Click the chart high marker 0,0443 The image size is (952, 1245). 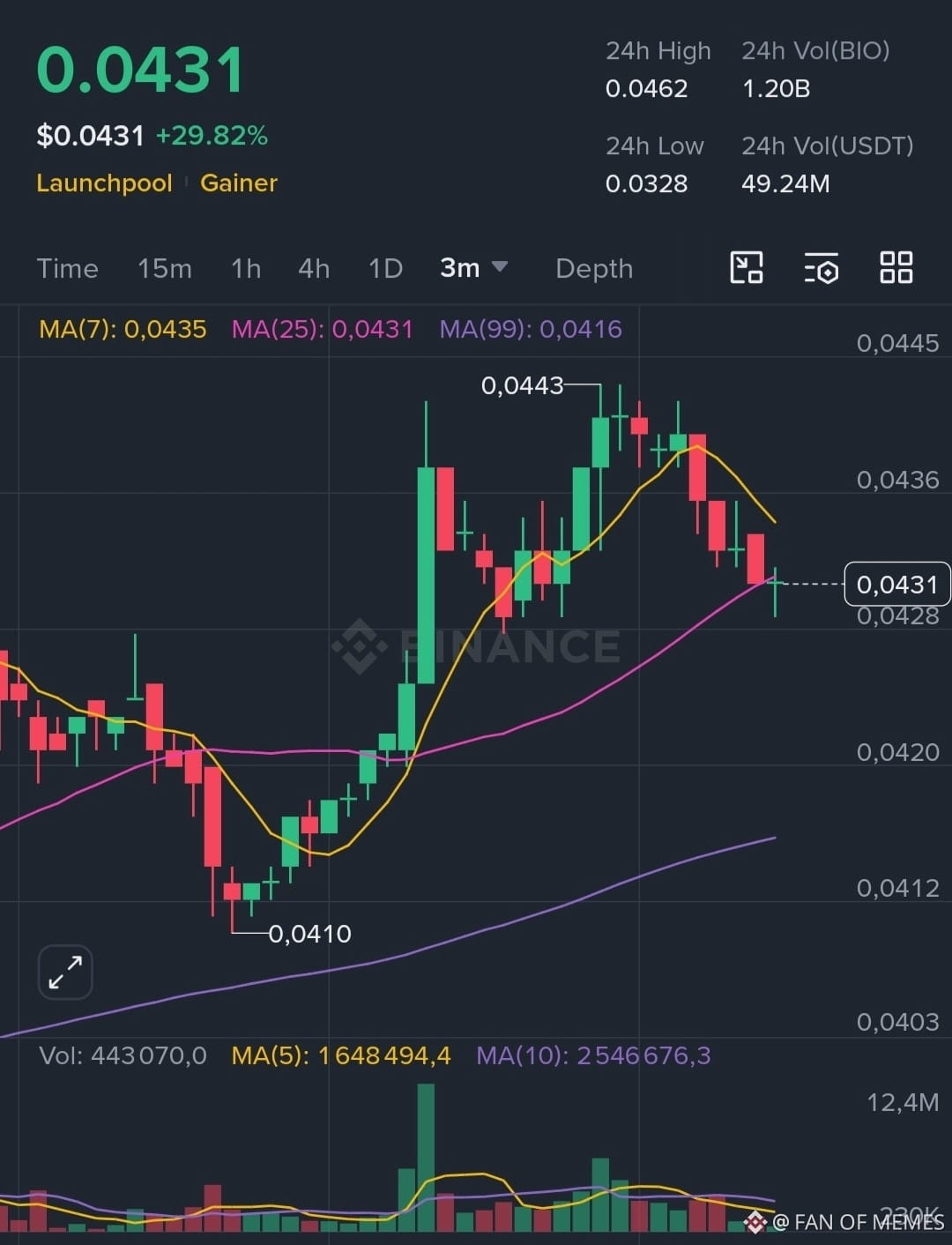point(522,385)
